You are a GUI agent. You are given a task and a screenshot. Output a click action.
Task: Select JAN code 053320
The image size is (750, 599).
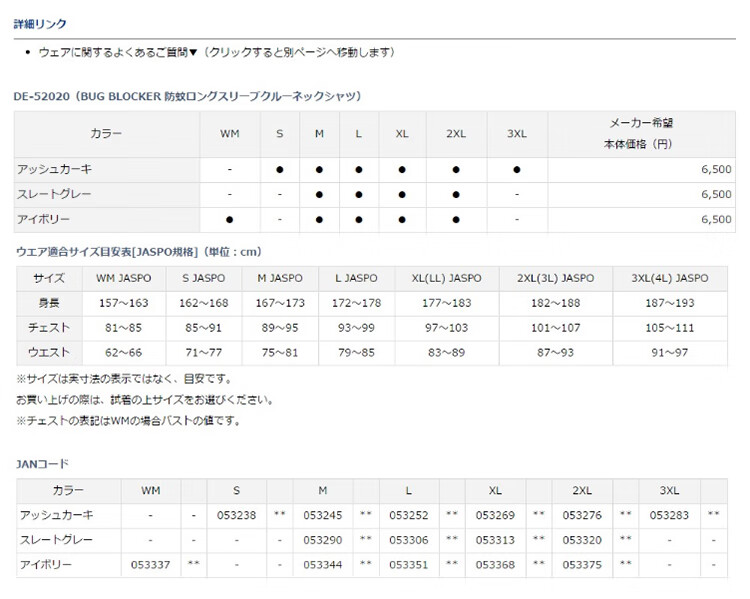click(582, 540)
